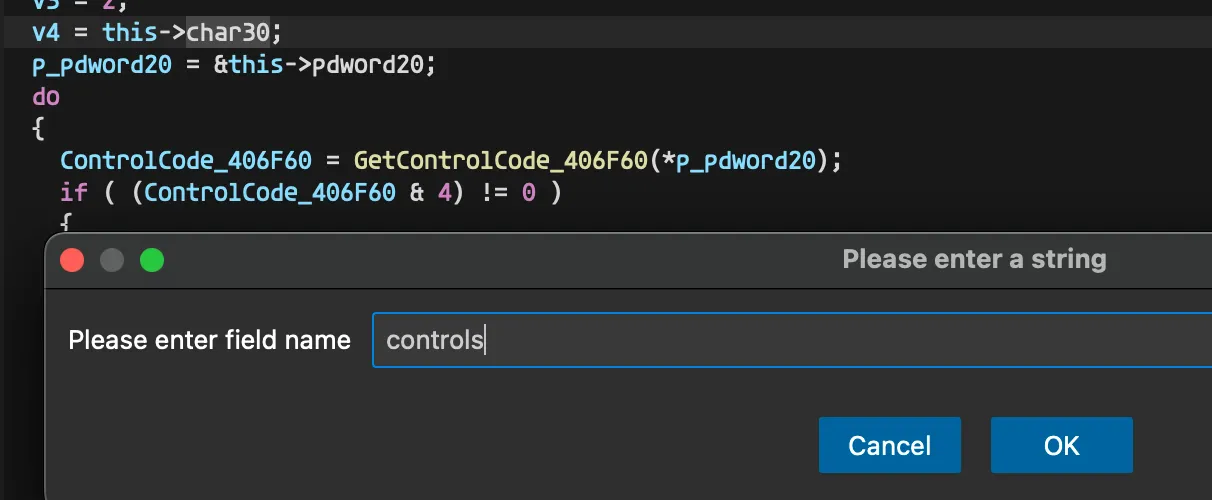Click the gray minimize window button

click(112, 261)
